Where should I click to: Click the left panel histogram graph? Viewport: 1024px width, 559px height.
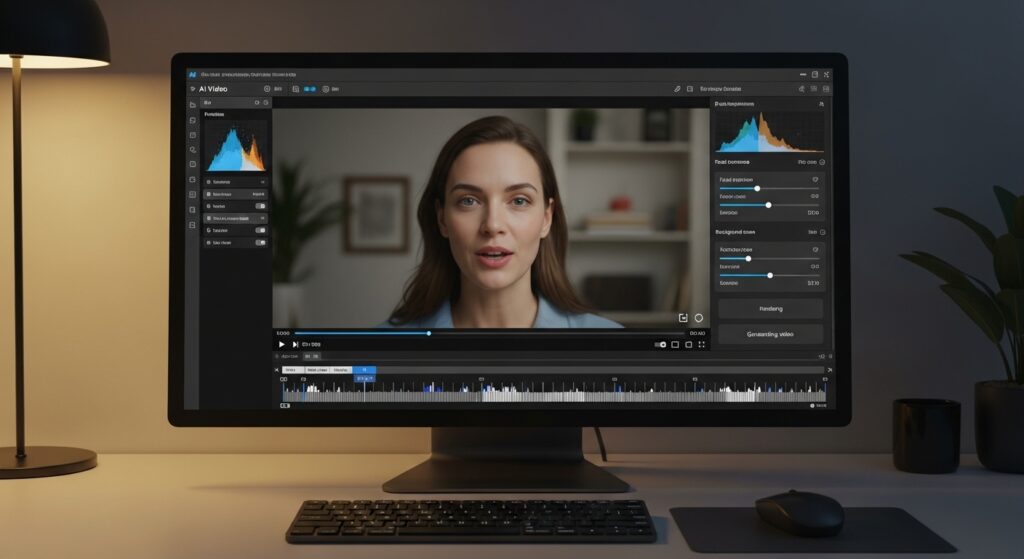click(235, 146)
